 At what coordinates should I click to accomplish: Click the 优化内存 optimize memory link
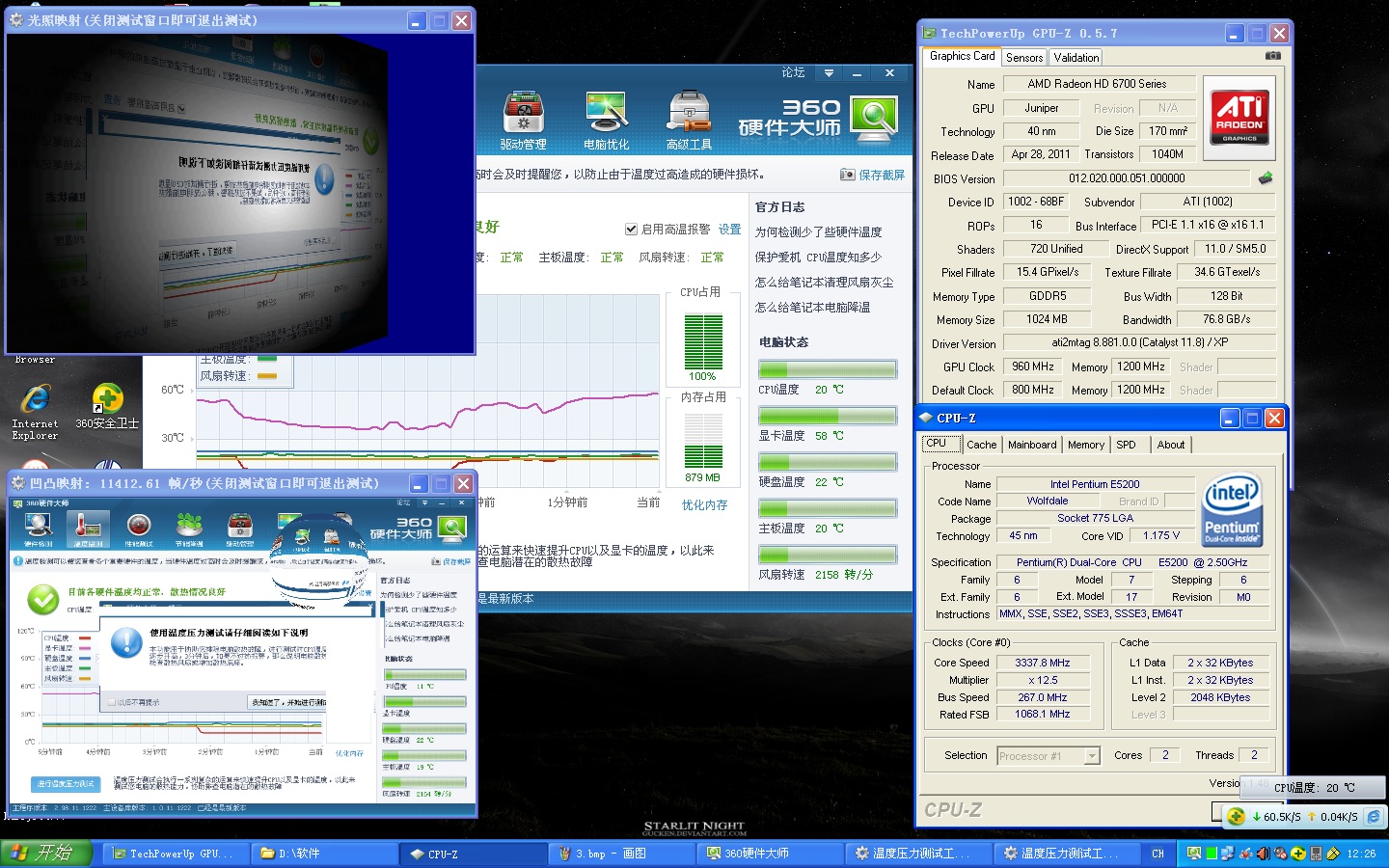point(704,505)
